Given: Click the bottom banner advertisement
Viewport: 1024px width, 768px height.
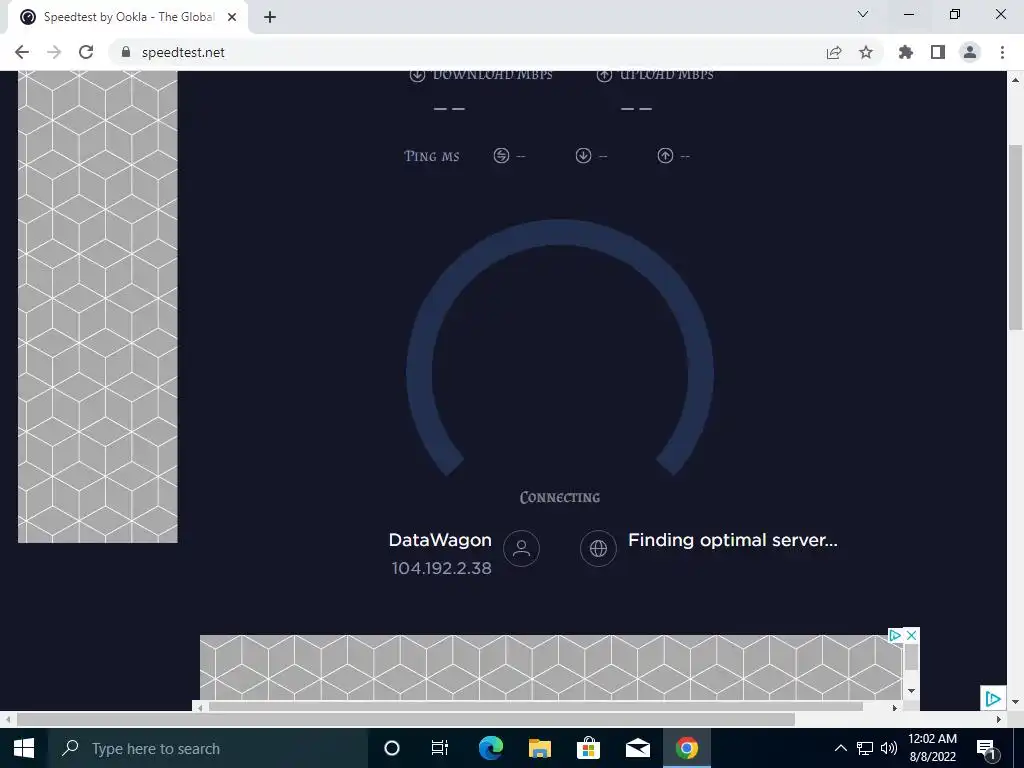Looking at the screenshot, I should (x=551, y=667).
